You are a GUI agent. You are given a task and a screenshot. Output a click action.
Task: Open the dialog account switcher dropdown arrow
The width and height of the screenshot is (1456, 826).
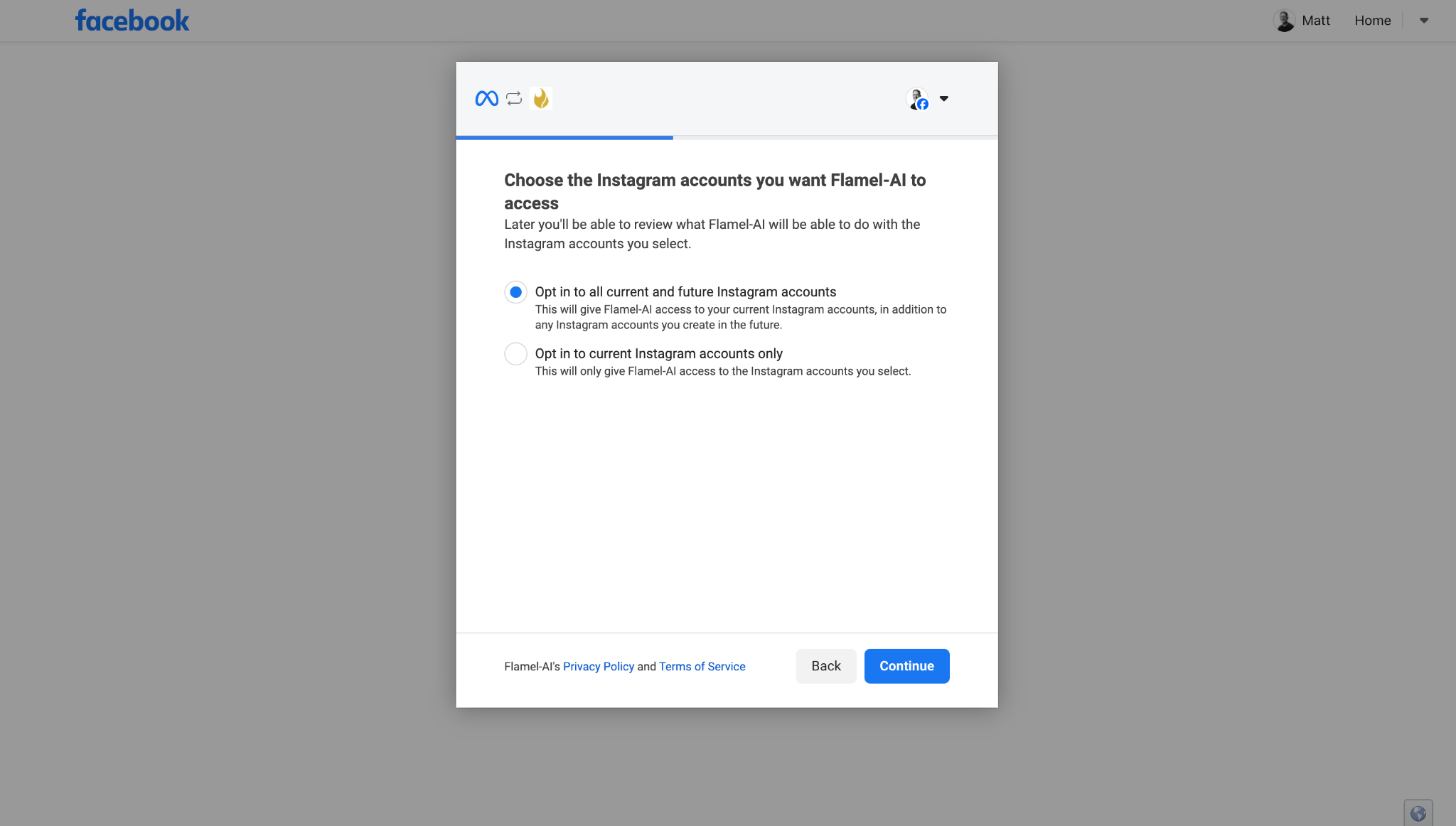click(944, 99)
